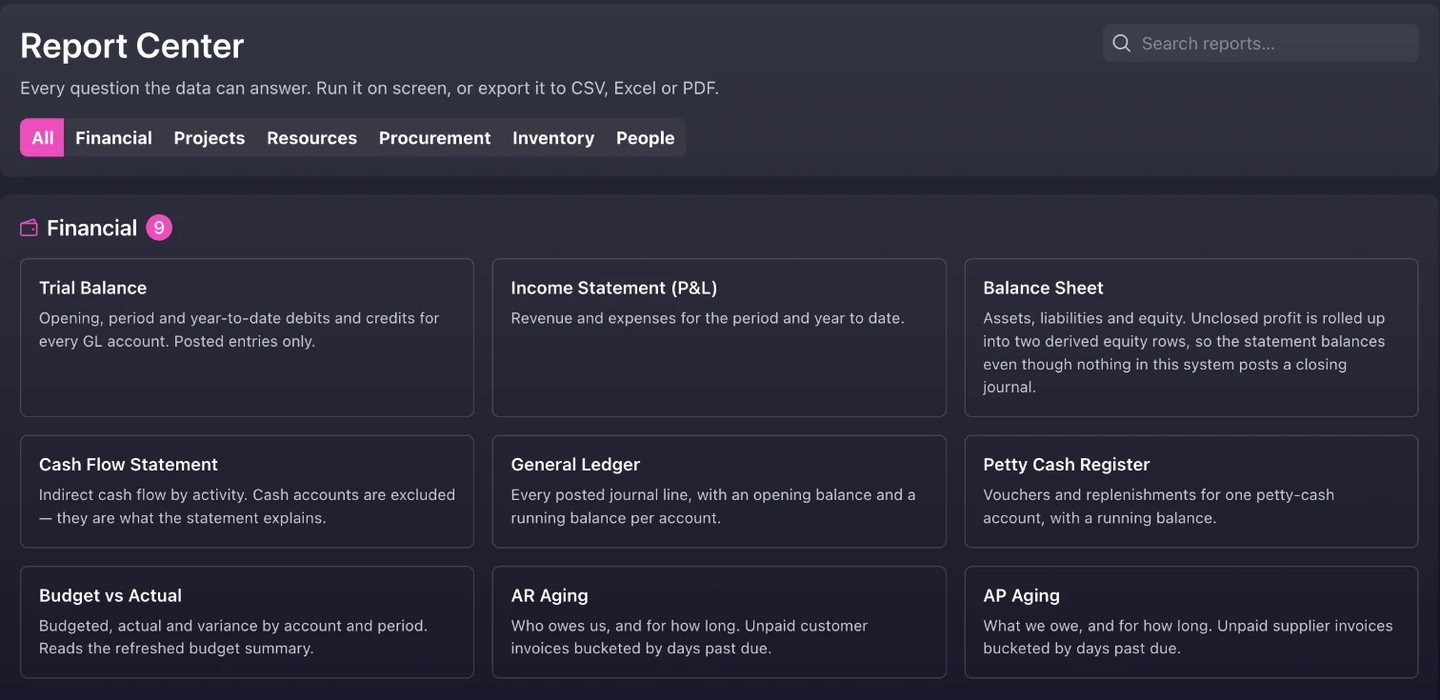This screenshot has height=700, width=1440.
Task: Open the Balance Sheet report card
Action: pyautogui.click(x=1191, y=338)
